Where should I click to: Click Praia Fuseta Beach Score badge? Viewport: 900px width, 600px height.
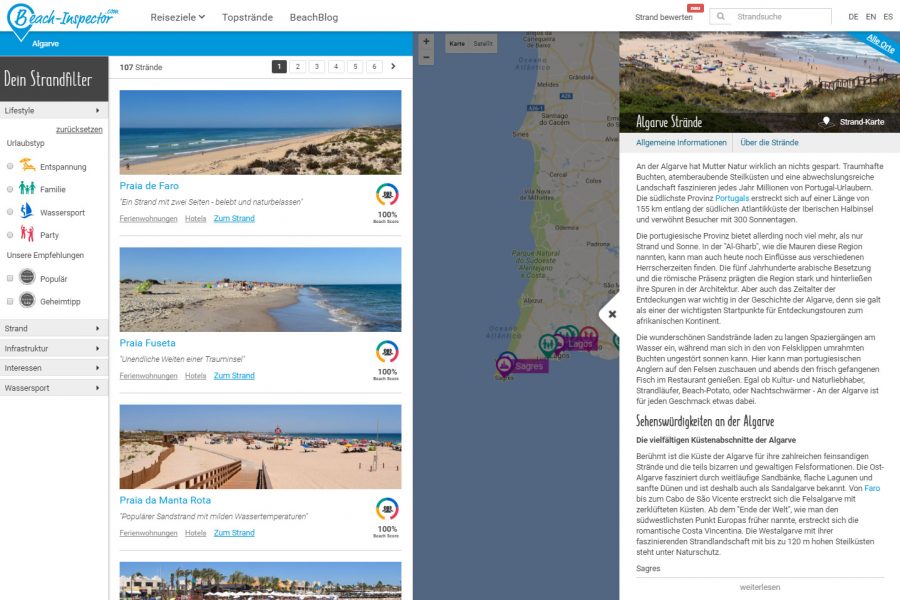point(387,351)
